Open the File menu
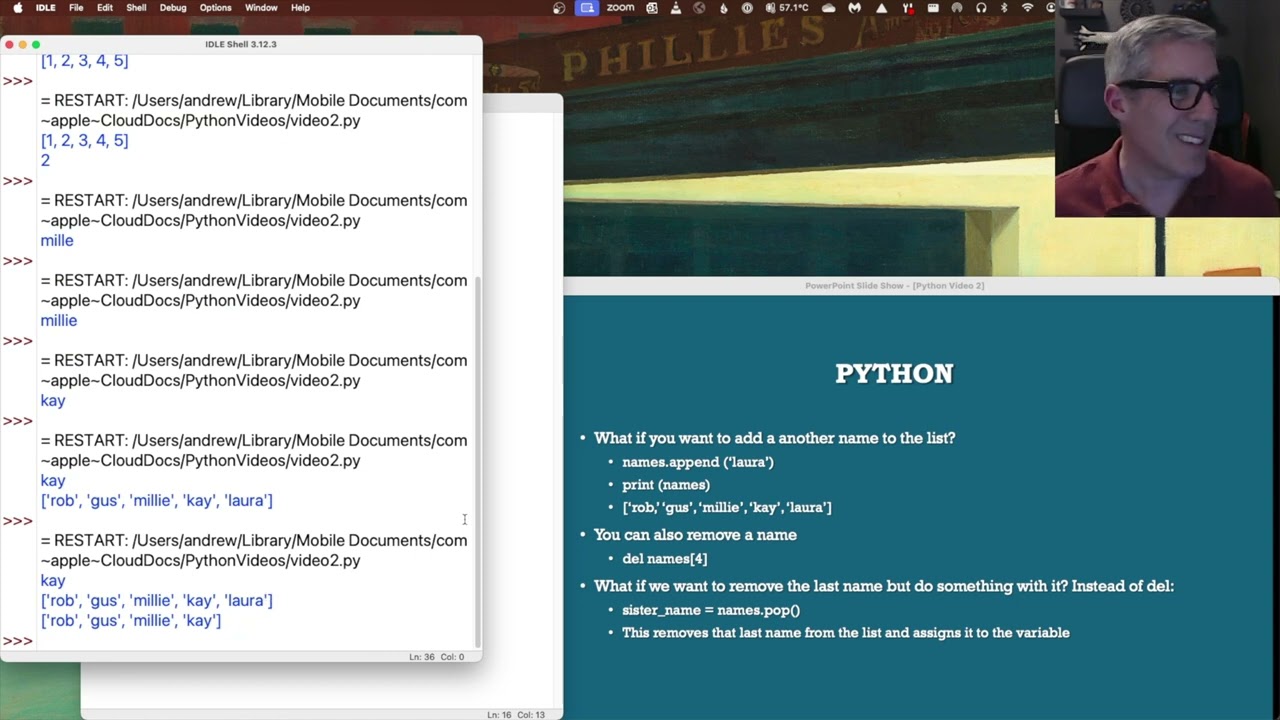The height and width of the screenshot is (720, 1280). 76,7
